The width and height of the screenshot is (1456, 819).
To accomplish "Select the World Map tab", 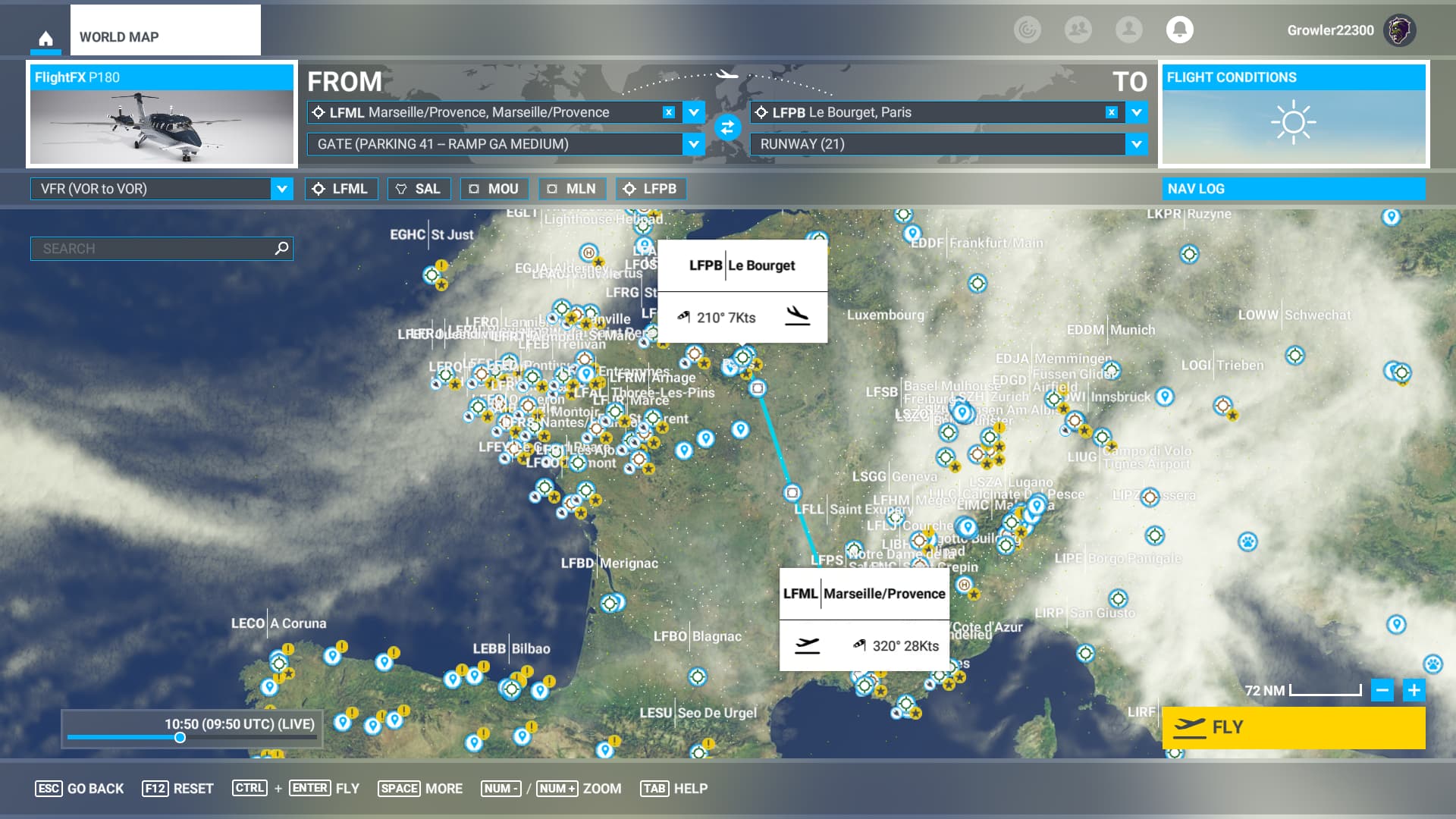I will (x=165, y=30).
